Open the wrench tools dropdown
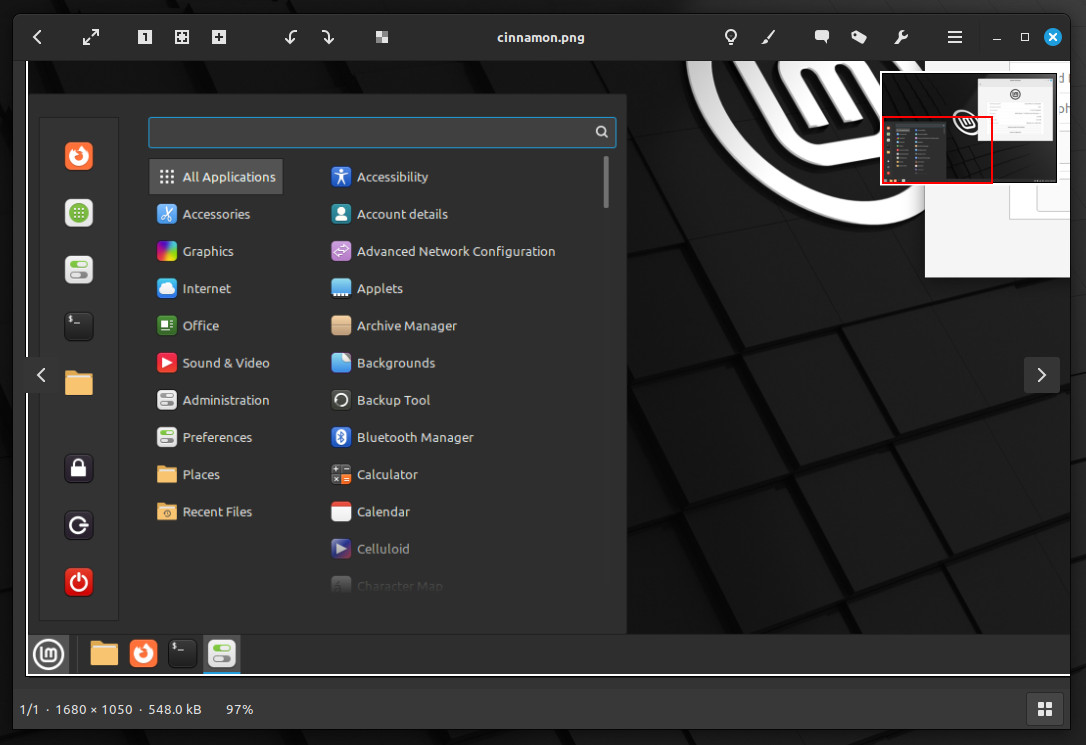 pyautogui.click(x=901, y=37)
